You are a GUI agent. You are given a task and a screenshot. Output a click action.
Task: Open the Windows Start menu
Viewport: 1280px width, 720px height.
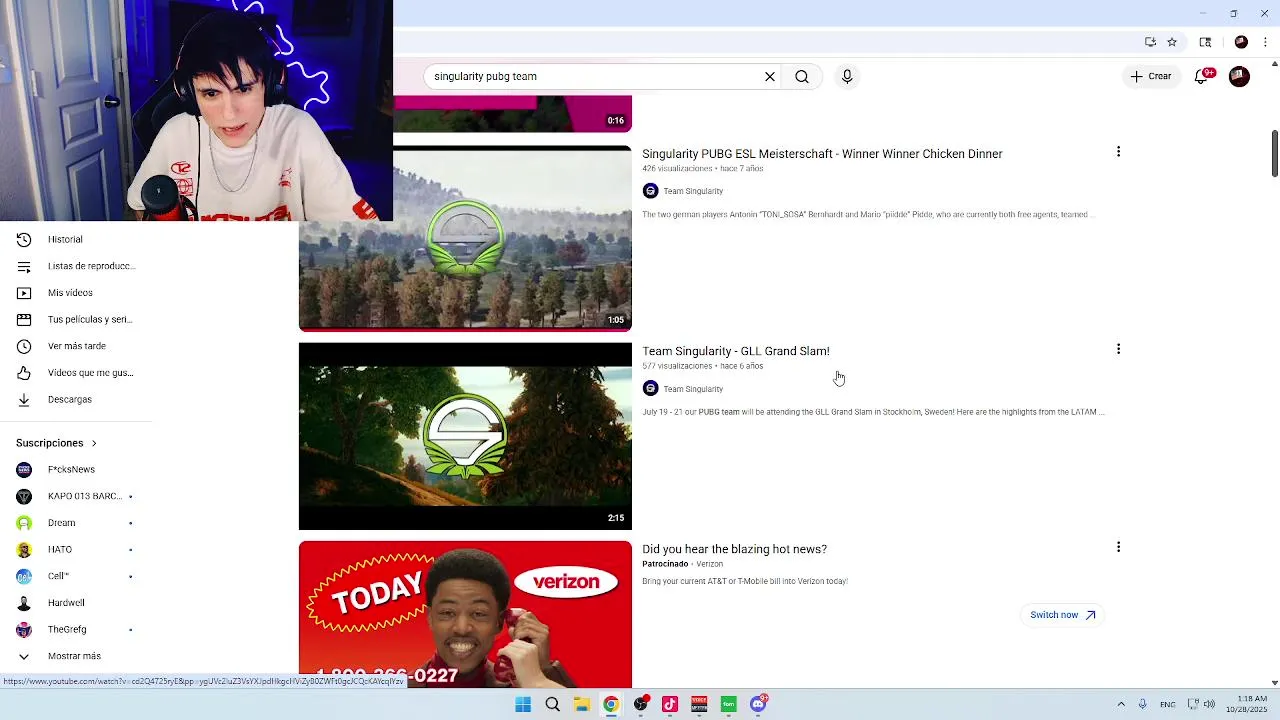point(523,704)
